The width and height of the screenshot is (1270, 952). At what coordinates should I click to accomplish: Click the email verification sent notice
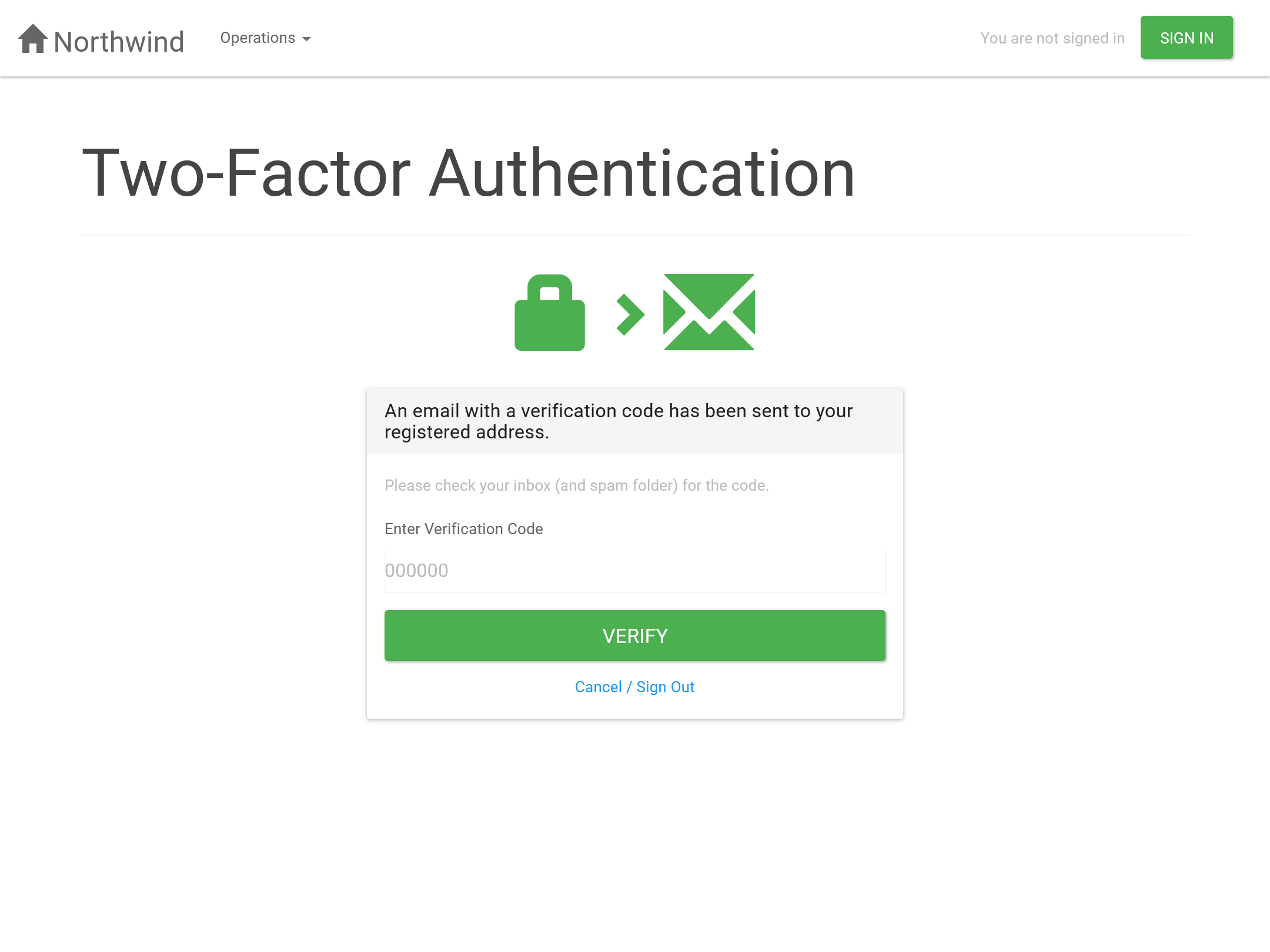coord(618,411)
